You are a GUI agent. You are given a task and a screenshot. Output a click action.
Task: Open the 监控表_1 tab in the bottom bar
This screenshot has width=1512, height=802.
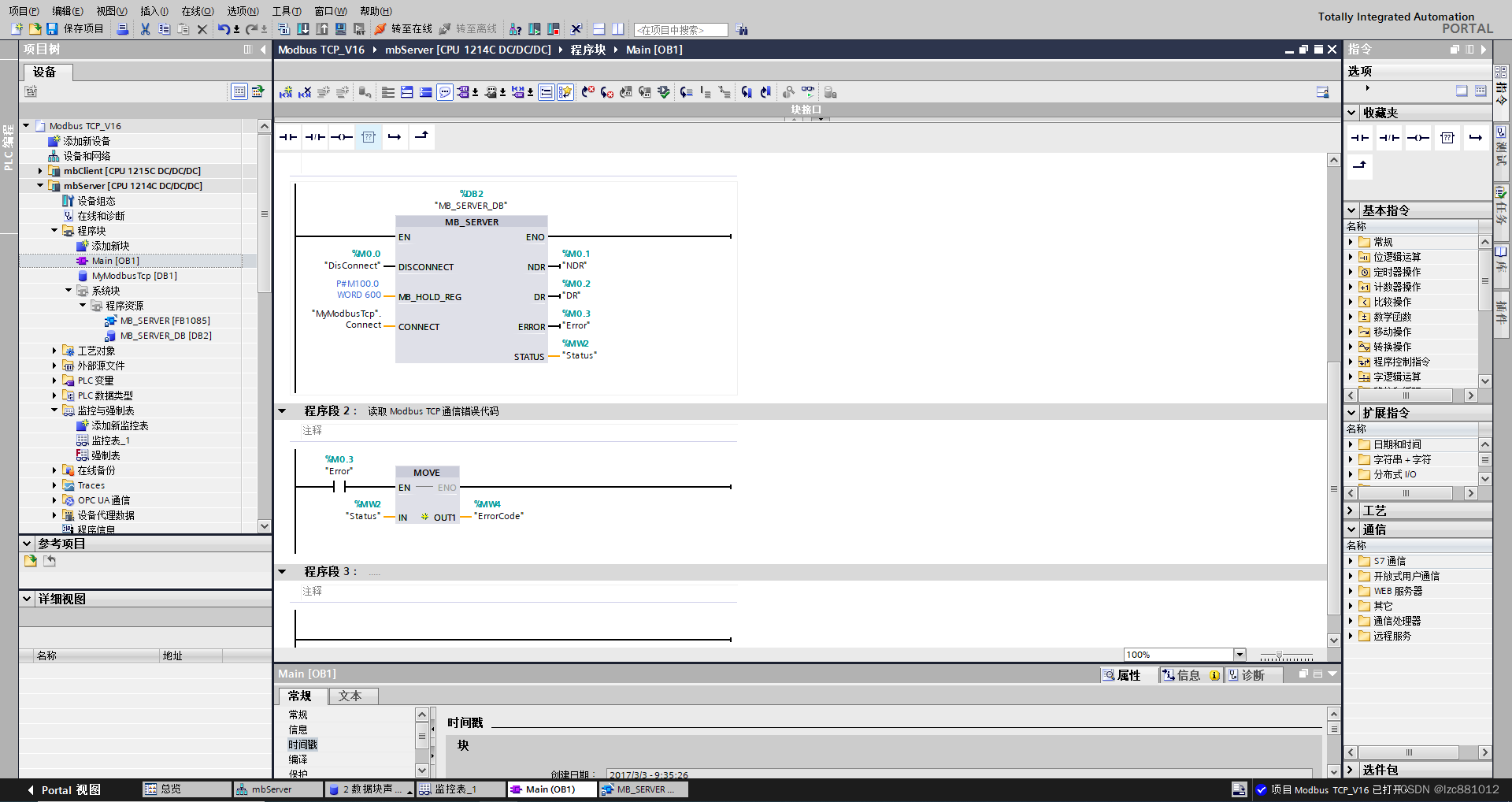point(461,789)
